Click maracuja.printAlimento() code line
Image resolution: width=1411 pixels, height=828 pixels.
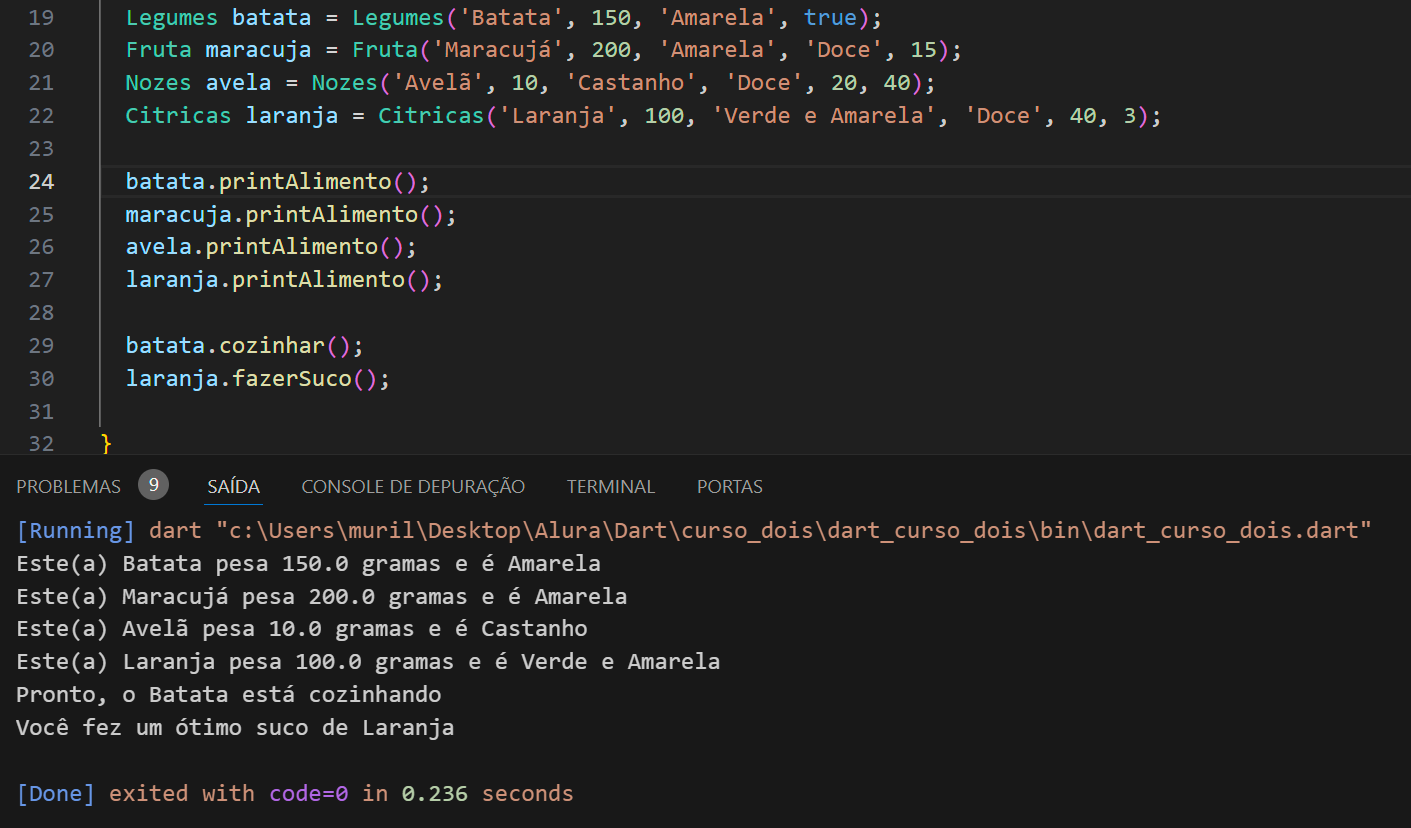[290, 215]
